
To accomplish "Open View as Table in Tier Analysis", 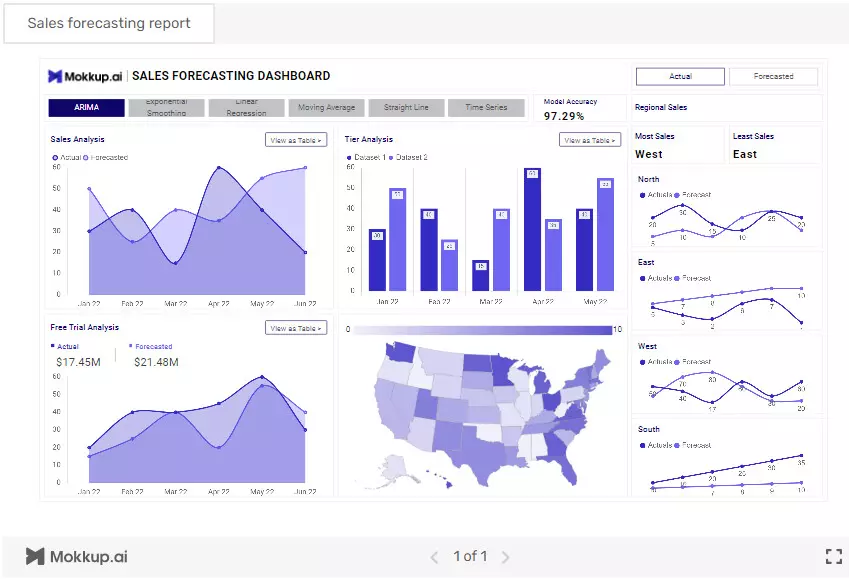I will [x=589, y=140].
